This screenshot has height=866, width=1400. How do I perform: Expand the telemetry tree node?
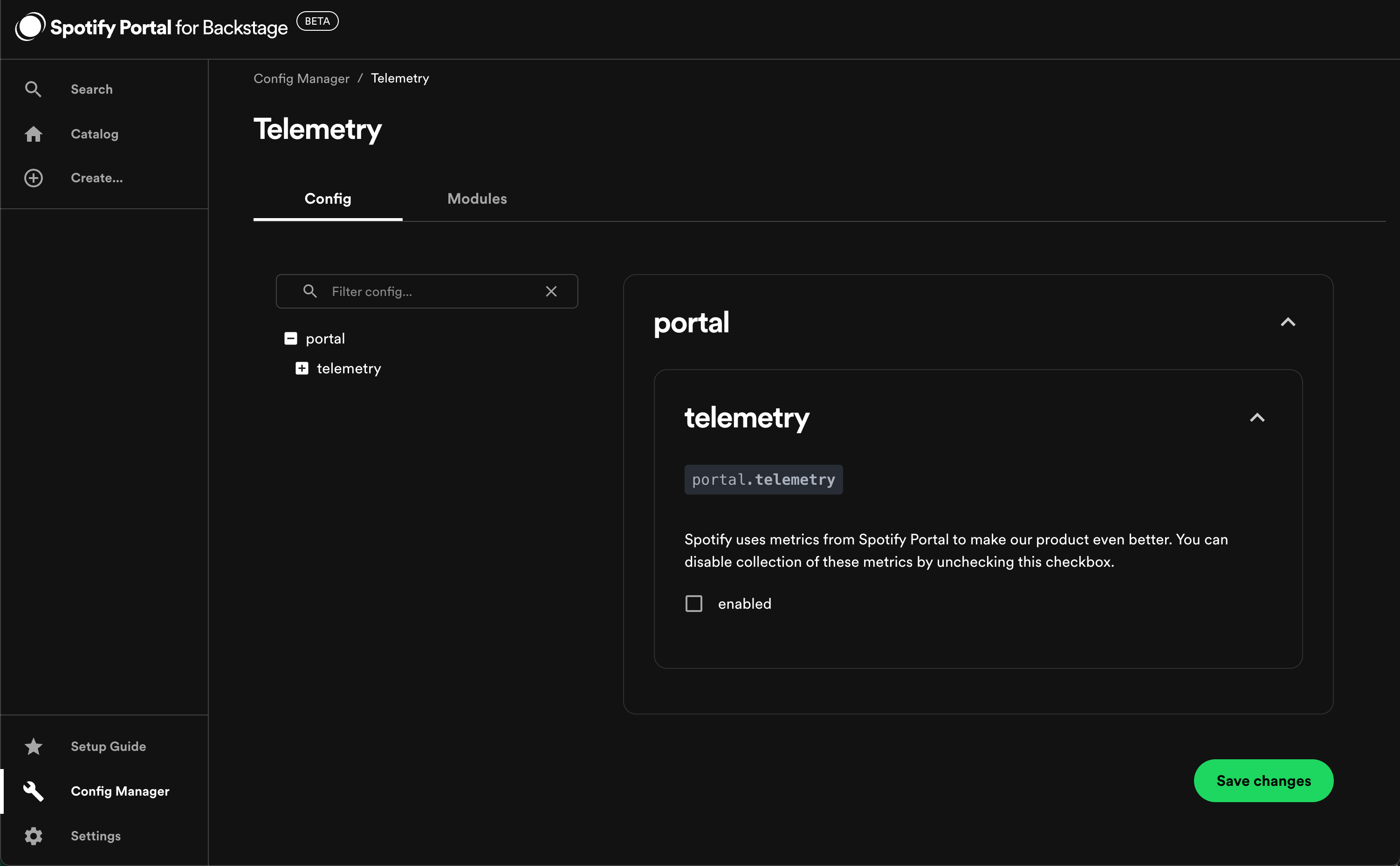[302, 368]
